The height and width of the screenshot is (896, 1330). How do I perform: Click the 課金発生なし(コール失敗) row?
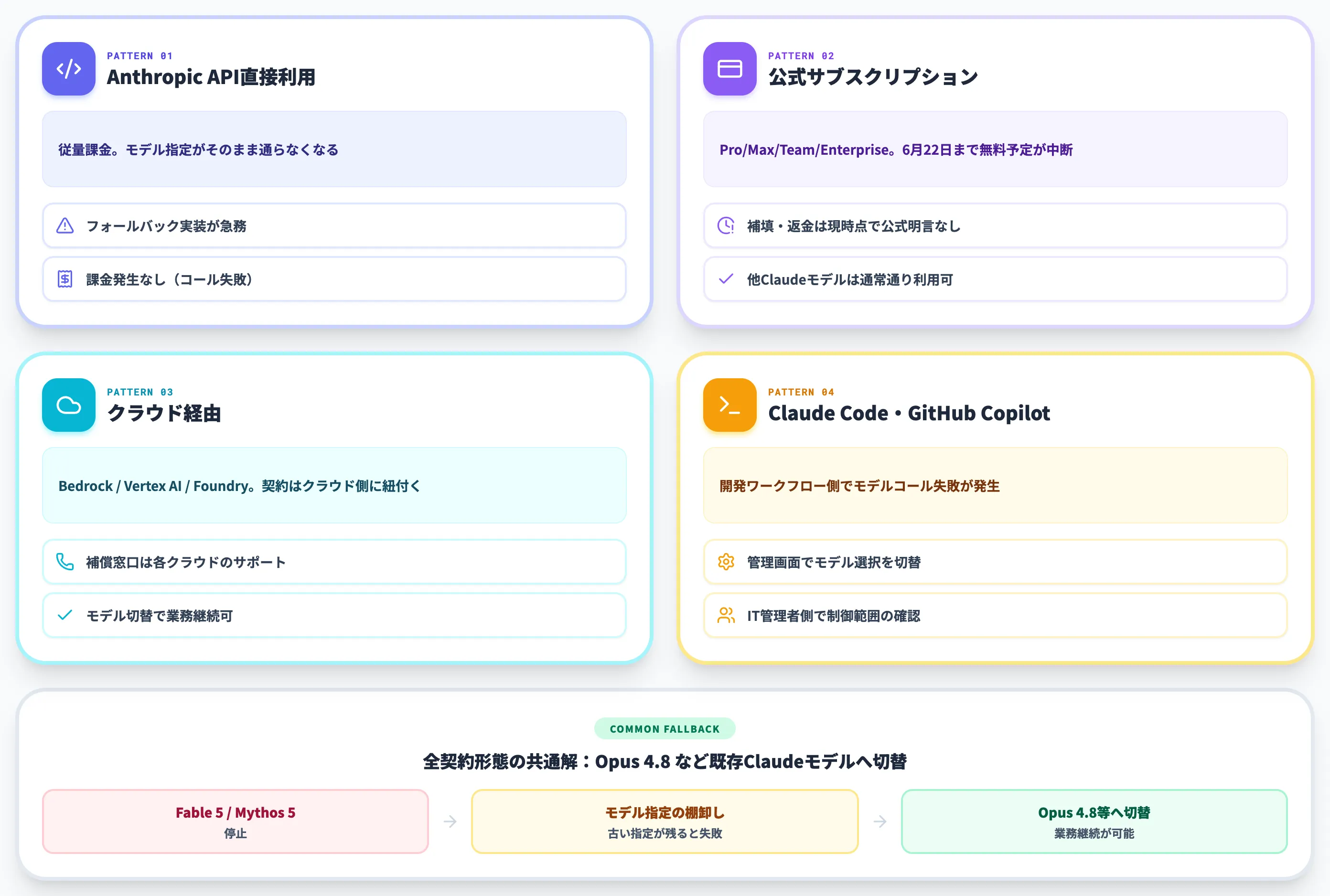point(334,279)
